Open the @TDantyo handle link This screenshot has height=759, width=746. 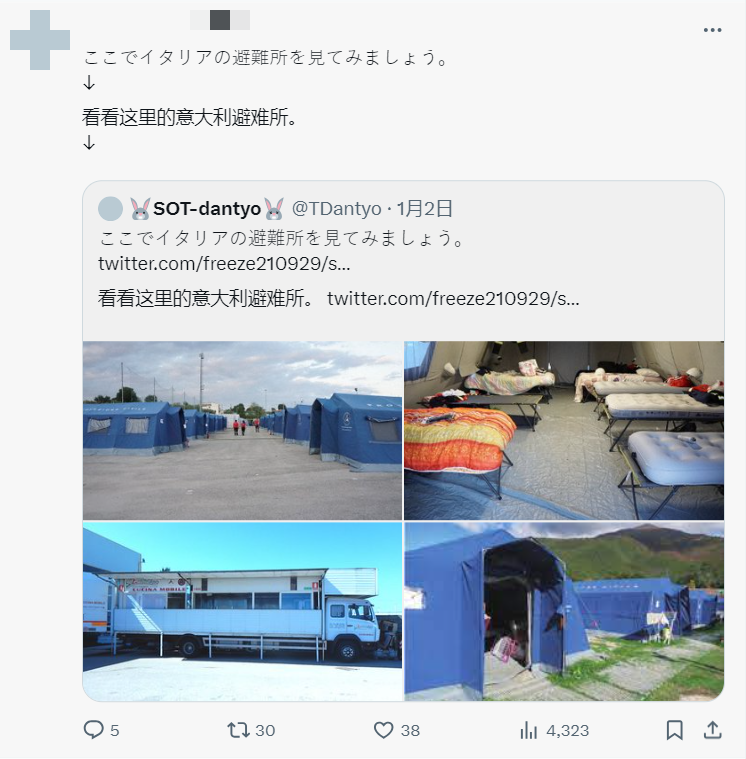336,209
